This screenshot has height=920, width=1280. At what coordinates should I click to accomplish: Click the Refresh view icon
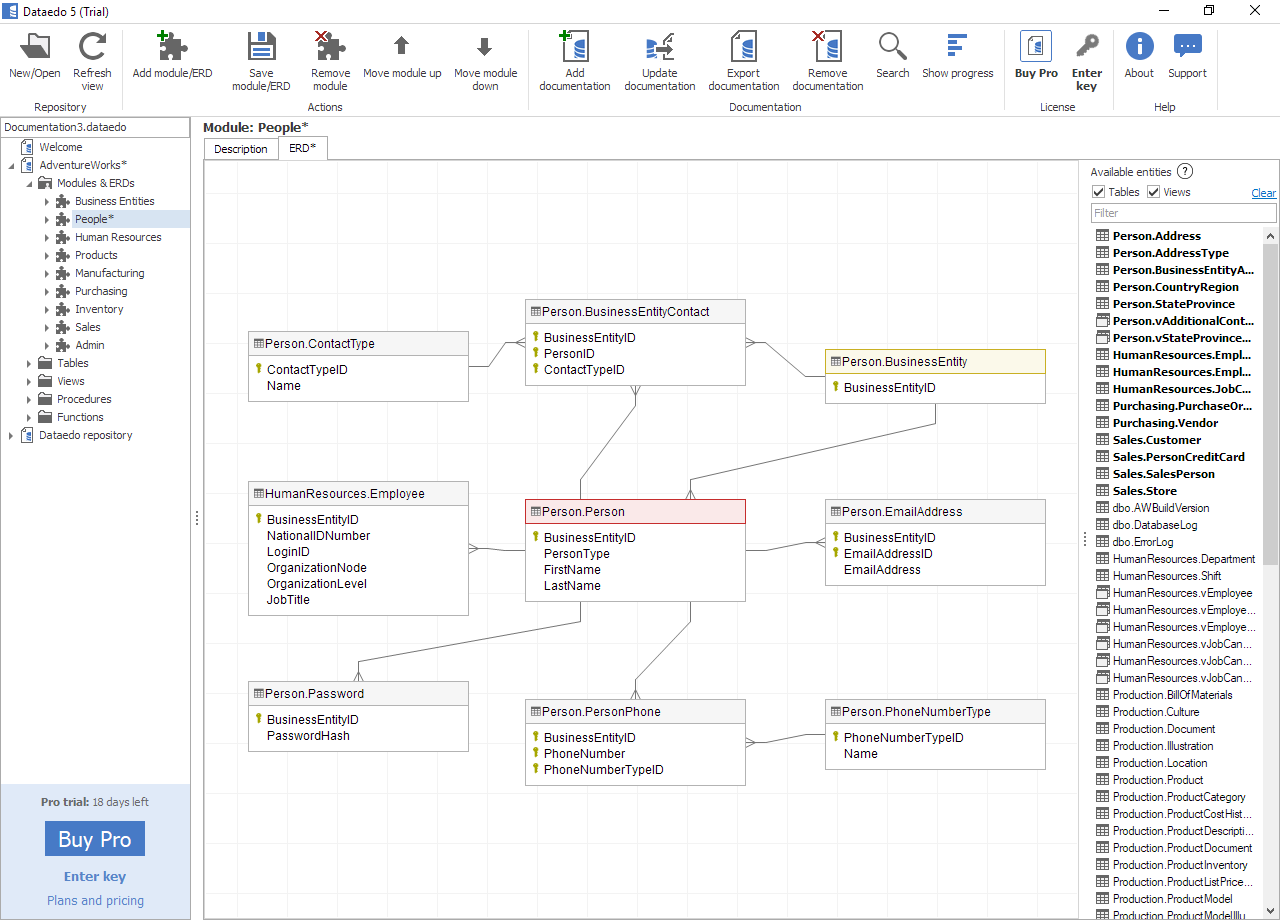pyautogui.click(x=92, y=46)
